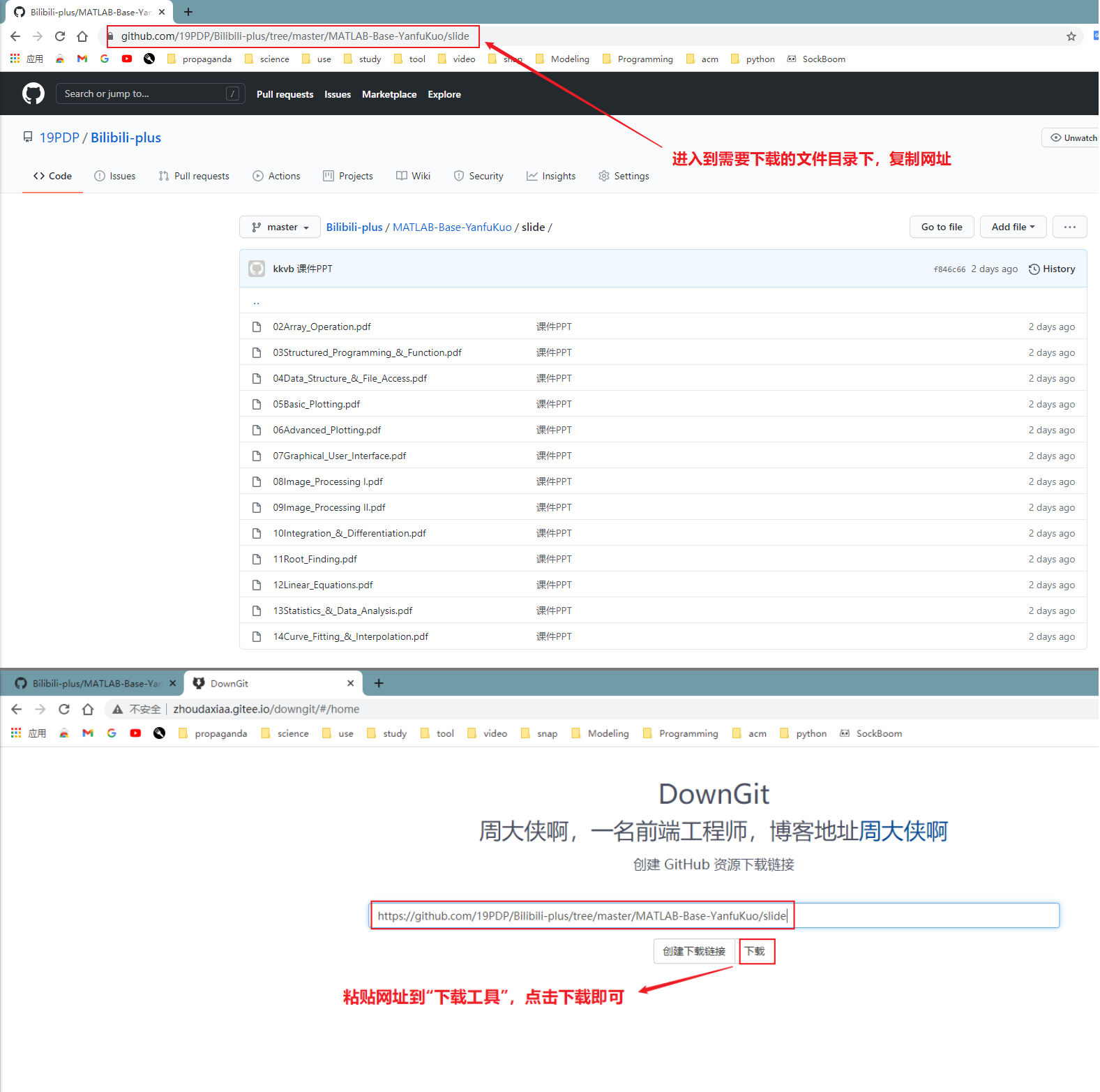The width and height of the screenshot is (1100, 1092).
Task: Go back in the top browser window
Action: [15, 36]
